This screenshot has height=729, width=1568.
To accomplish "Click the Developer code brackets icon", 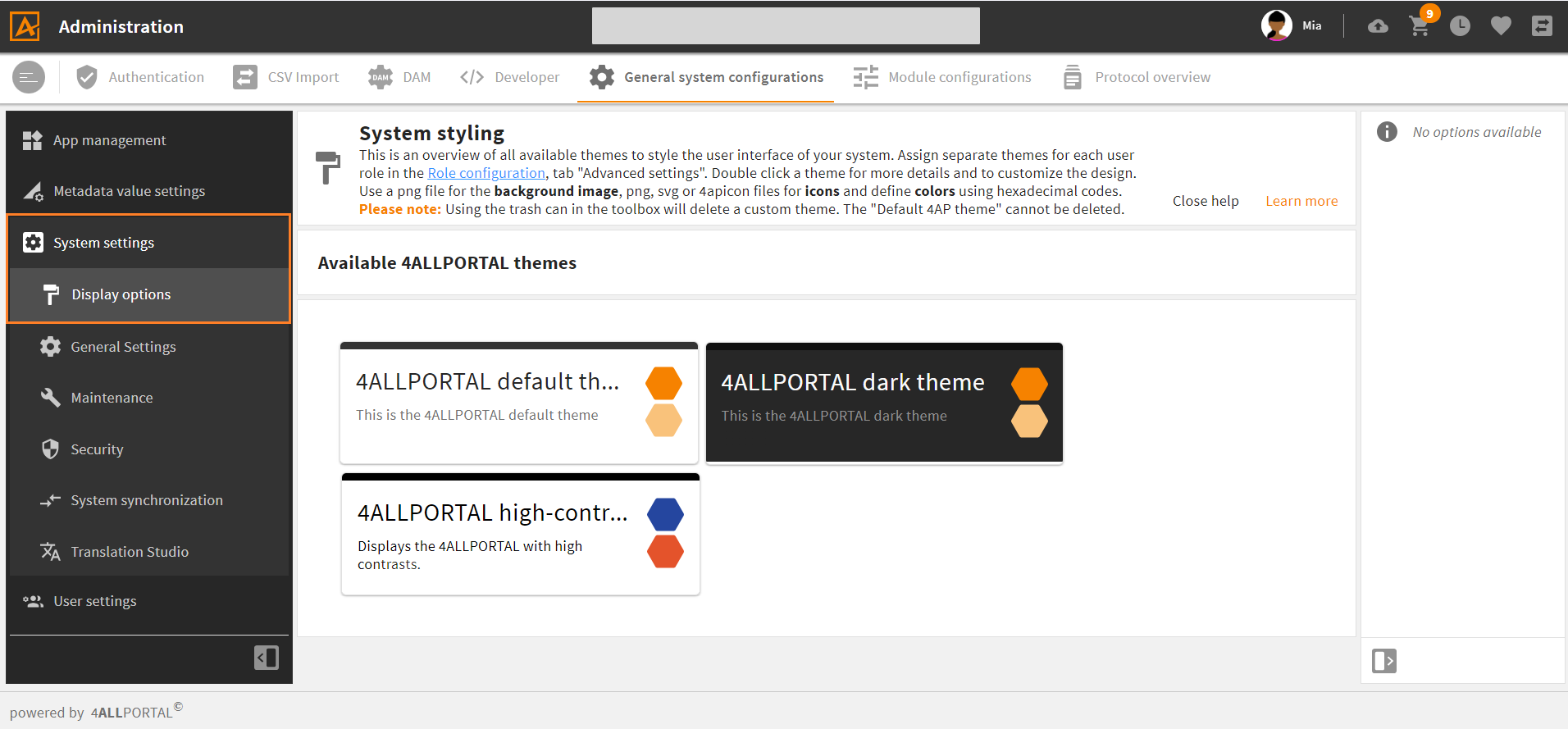I will pyautogui.click(x=472, y=77).
